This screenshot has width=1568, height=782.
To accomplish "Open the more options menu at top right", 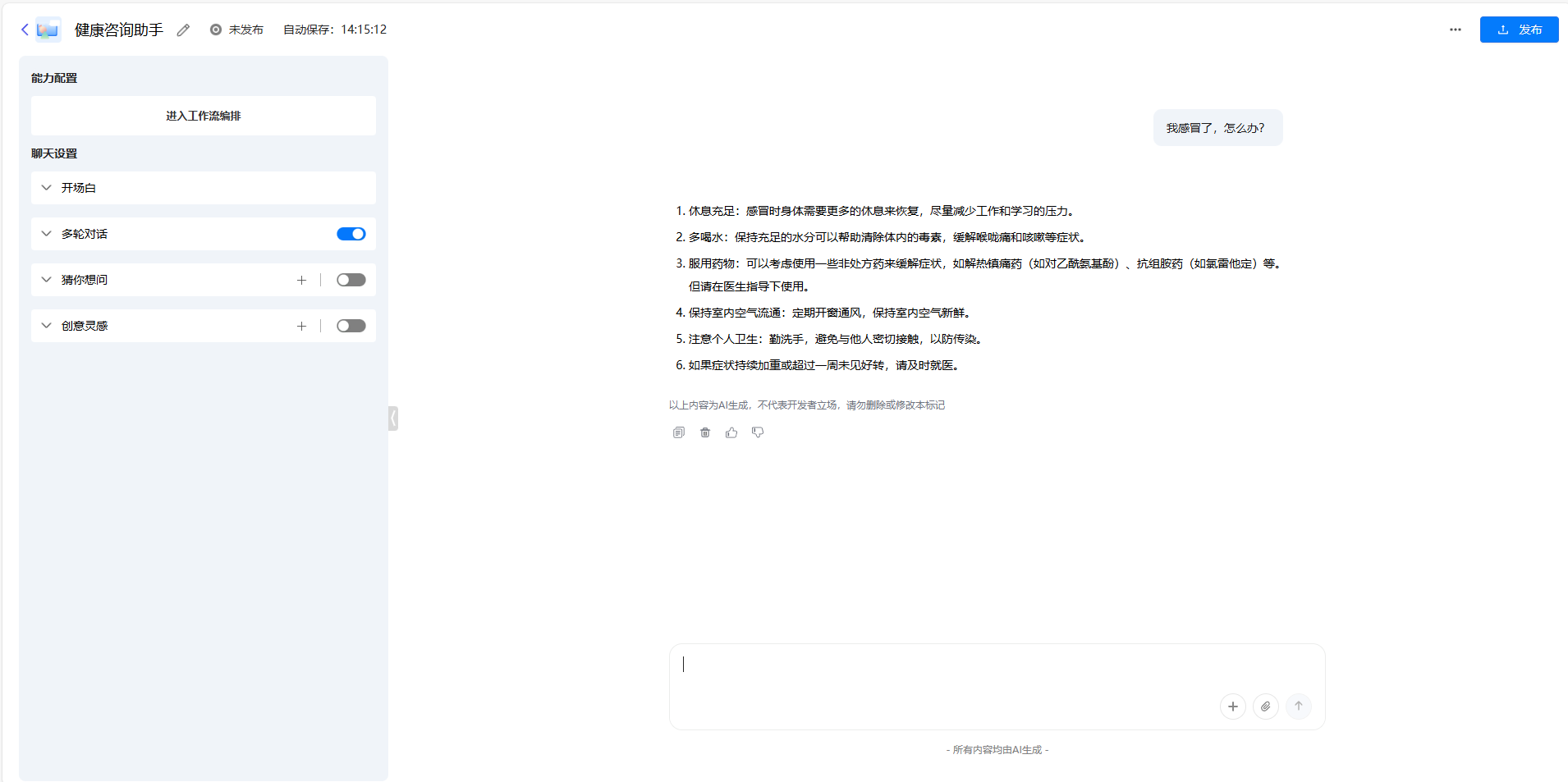I will [x=1456, y=30].
